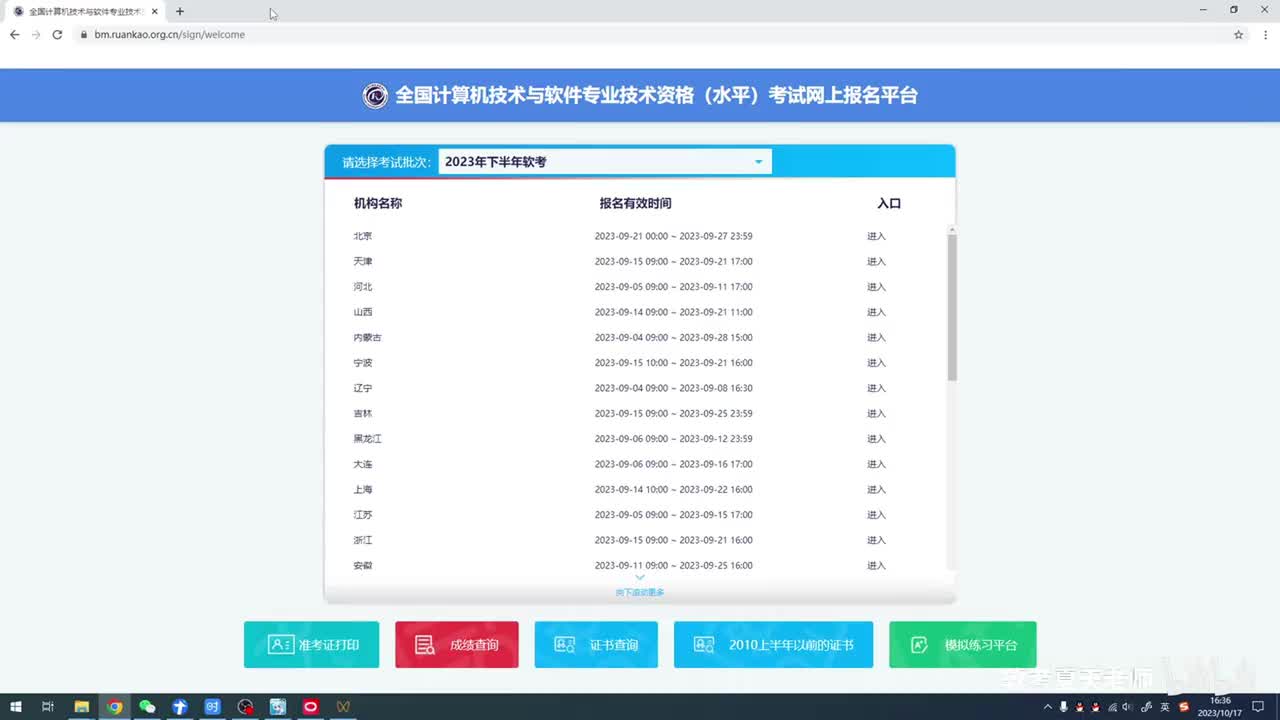Click 进入 link for 辽宁

coord(876,388)
